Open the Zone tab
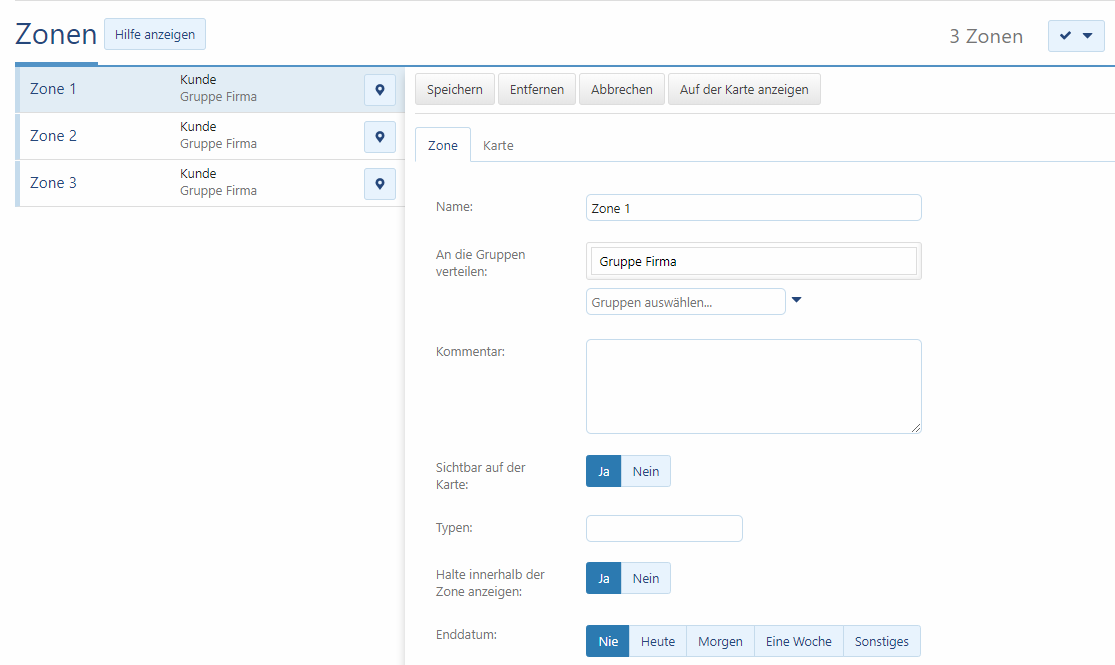 coord(442,145)
